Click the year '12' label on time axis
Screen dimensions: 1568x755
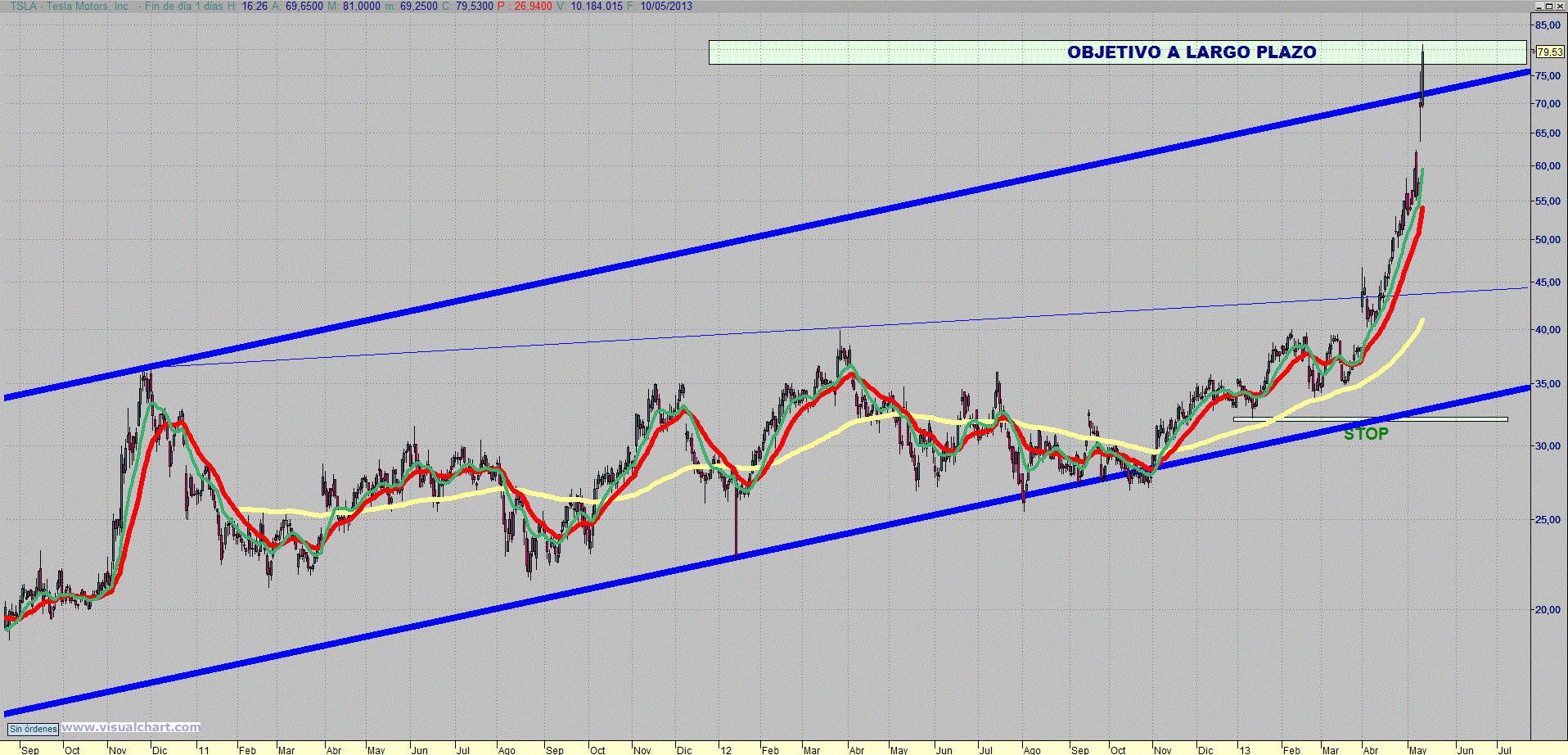726,749
